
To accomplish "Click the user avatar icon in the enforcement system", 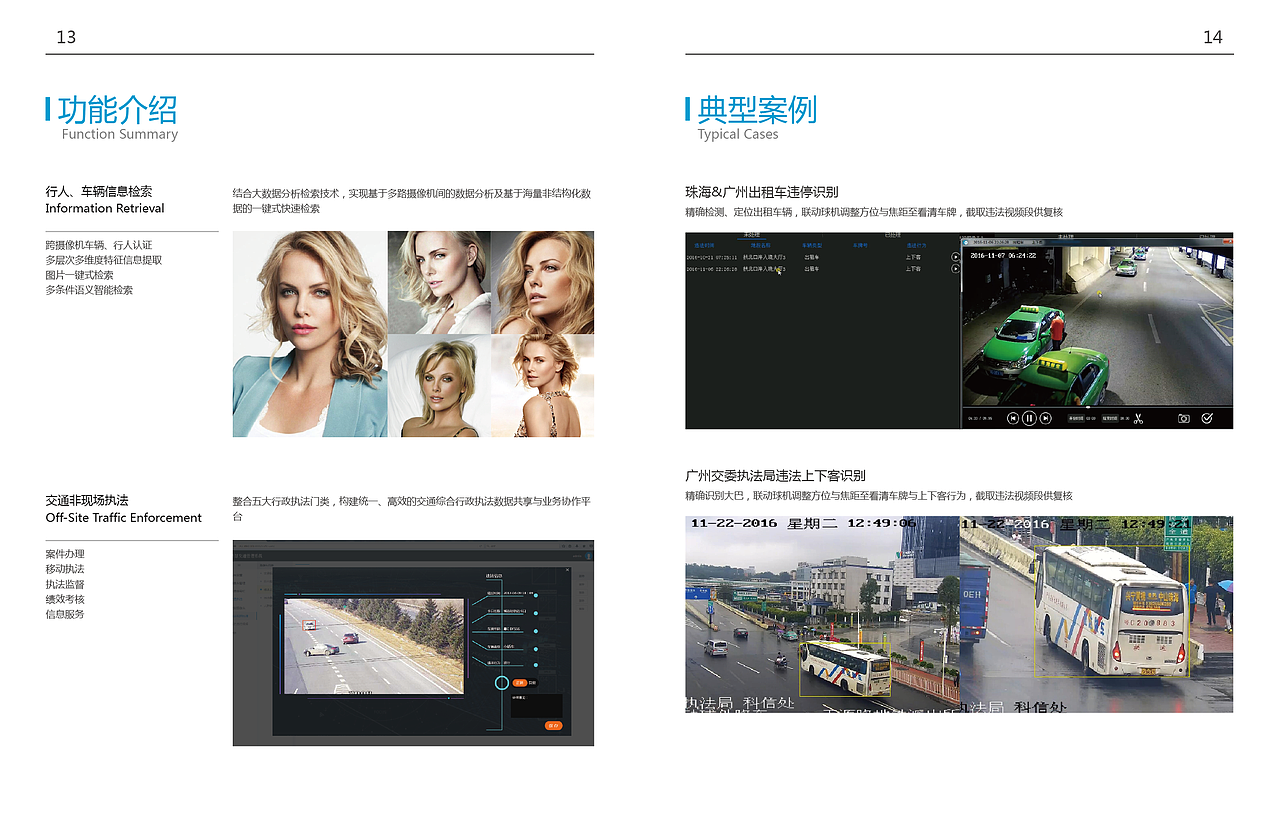I will 589,555.
